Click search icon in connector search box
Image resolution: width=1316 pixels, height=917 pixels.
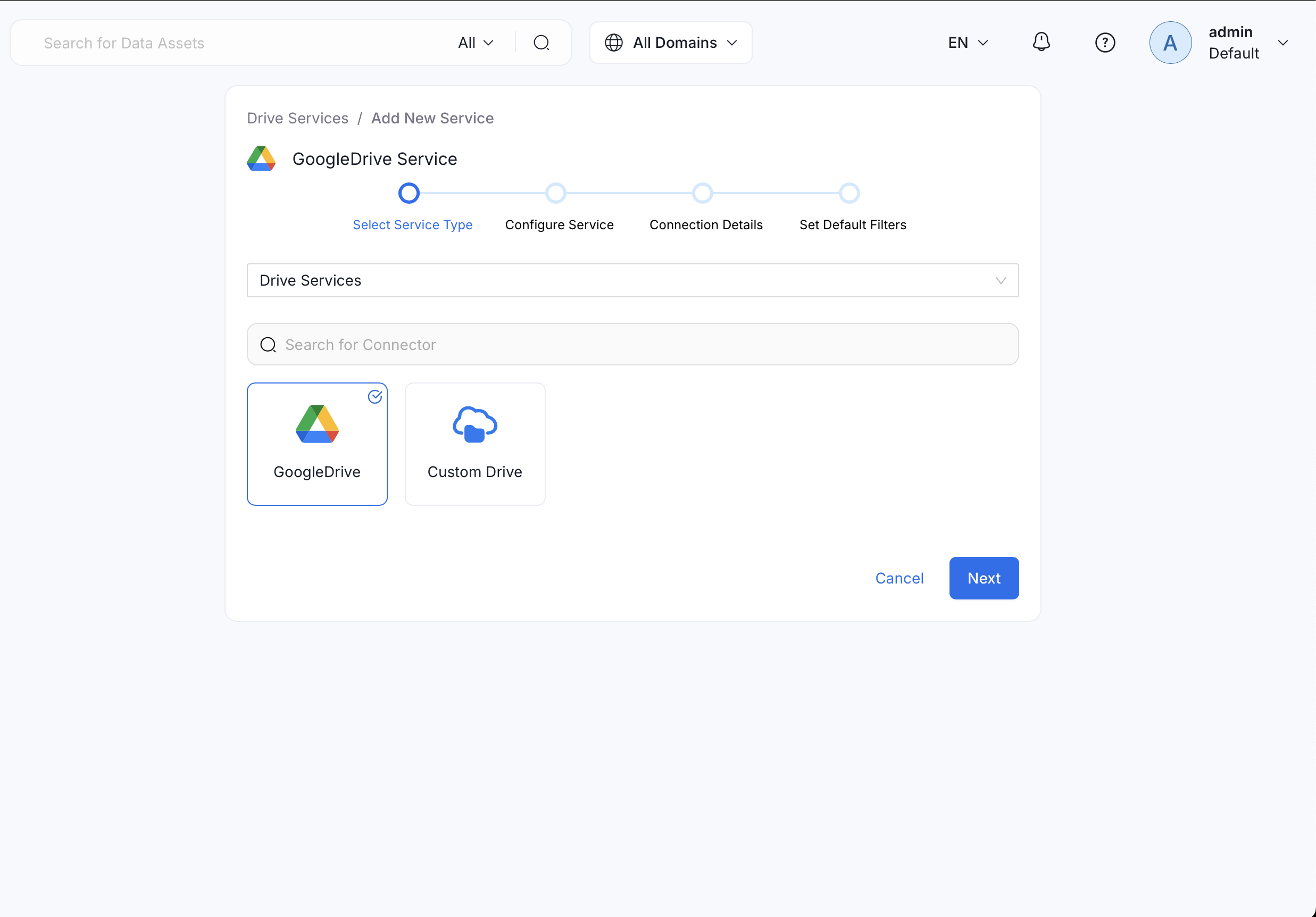(x=268, y=345)
